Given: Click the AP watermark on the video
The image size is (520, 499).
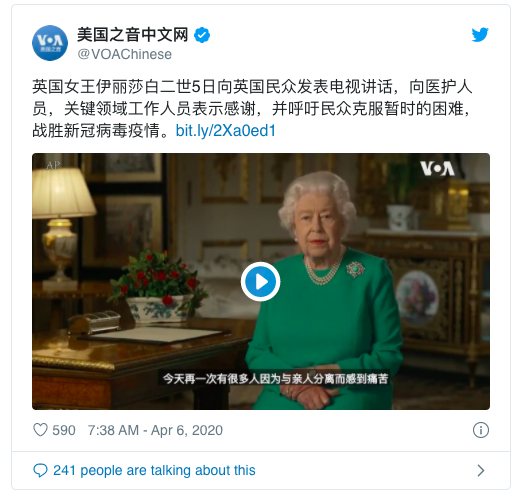Looking at the screenshot, I should pyautogui.click(x=53, y=165).
